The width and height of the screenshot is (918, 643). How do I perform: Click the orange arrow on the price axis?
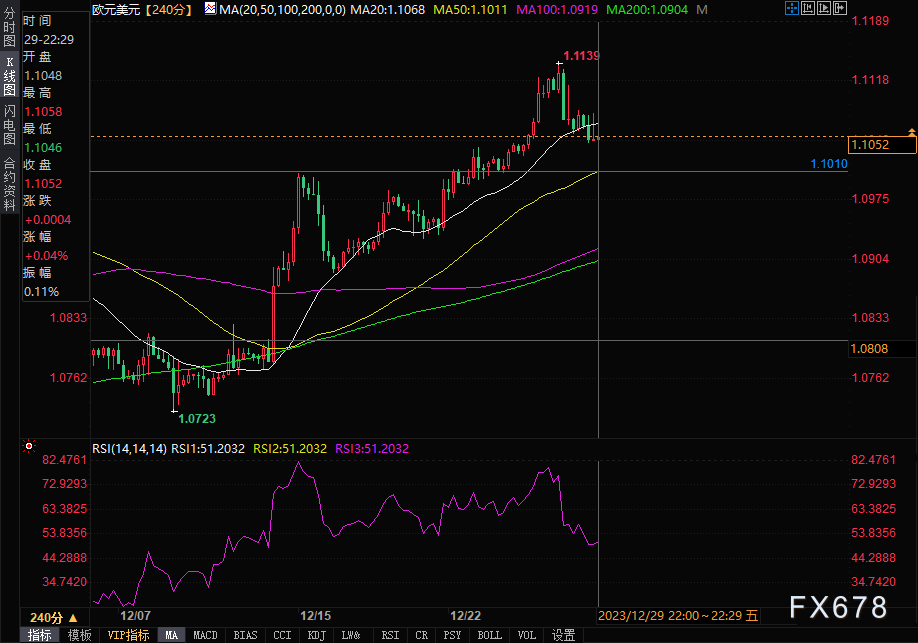click(911, 132)
